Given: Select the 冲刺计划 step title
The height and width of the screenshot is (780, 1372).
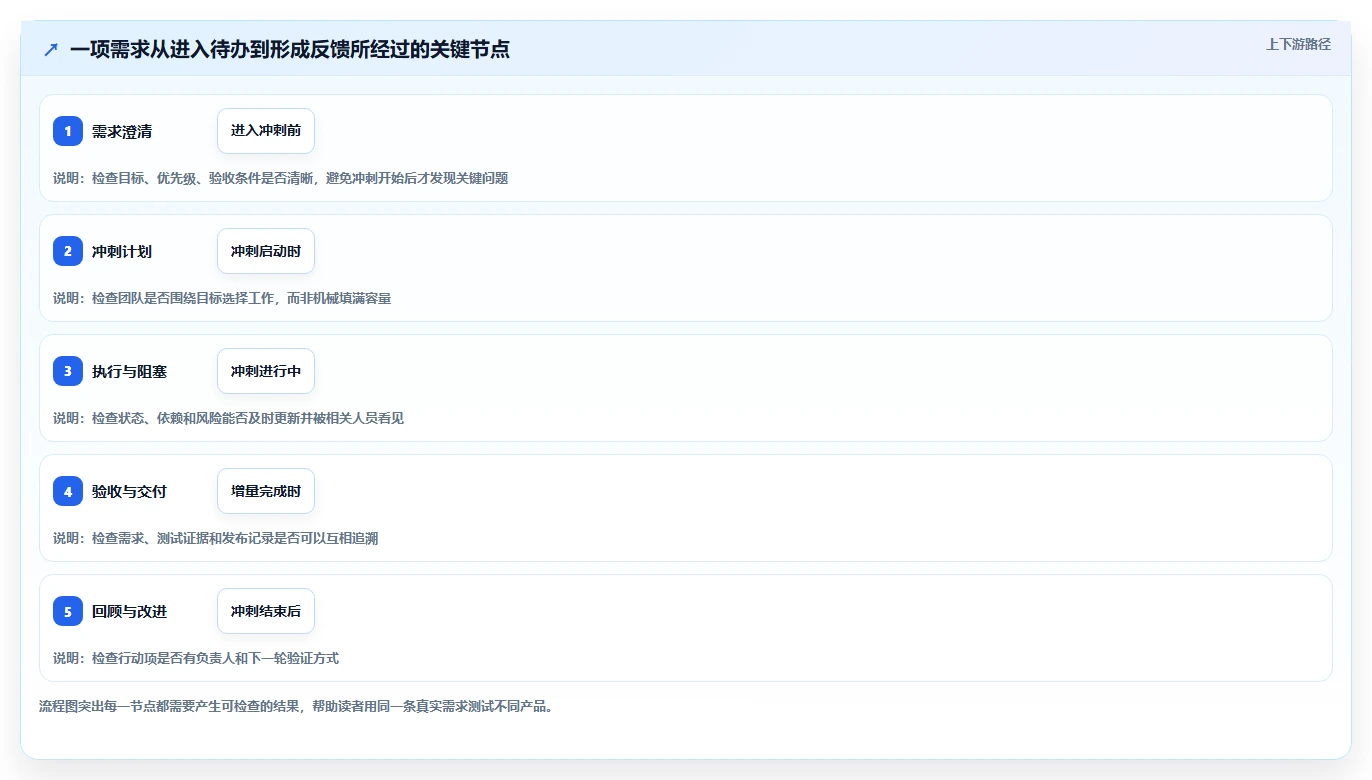Looking at the screenshot, I should coord(122,251).
